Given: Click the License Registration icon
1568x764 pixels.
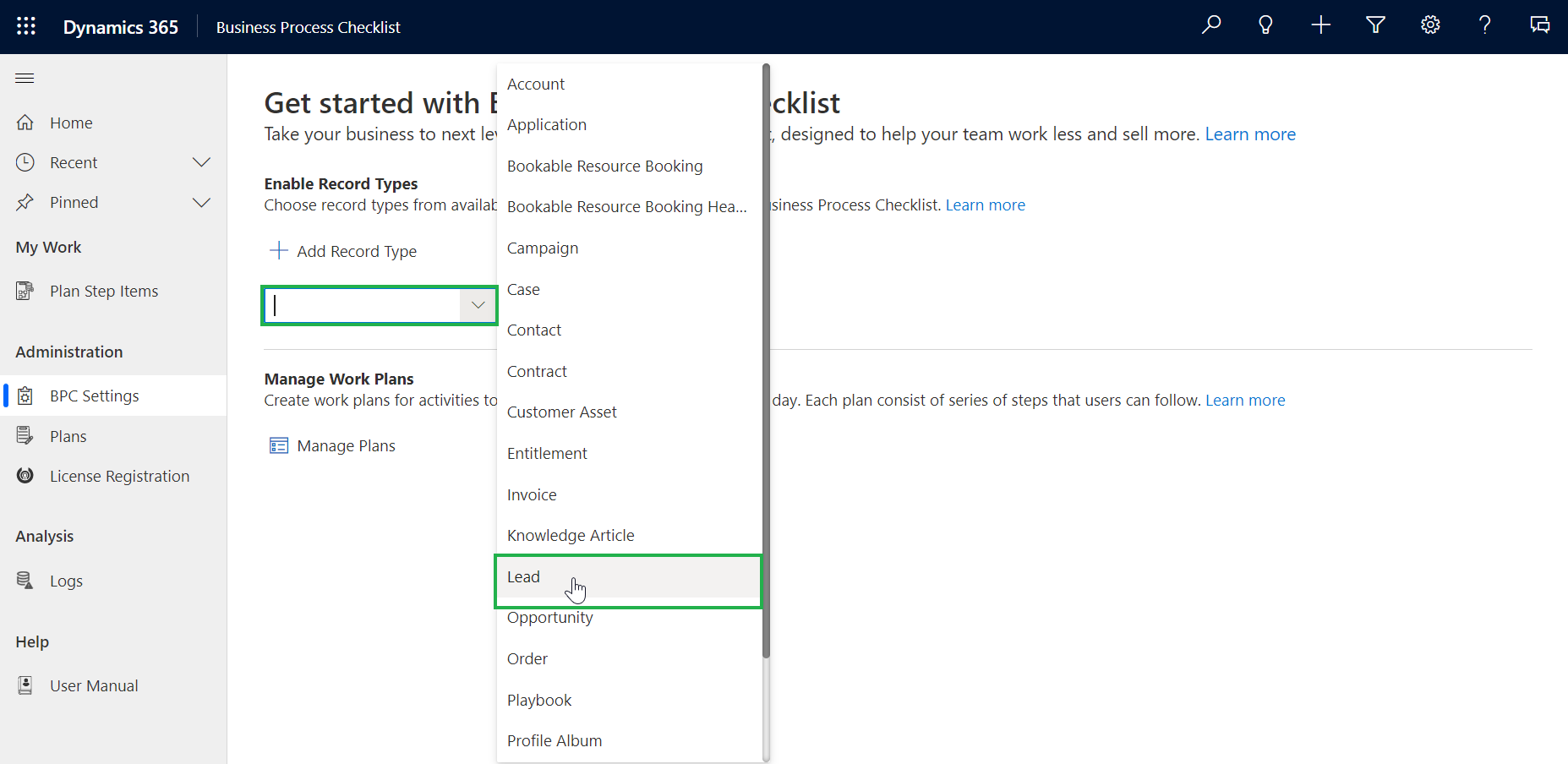Looking at the screenshot, I should coord(25,476).
